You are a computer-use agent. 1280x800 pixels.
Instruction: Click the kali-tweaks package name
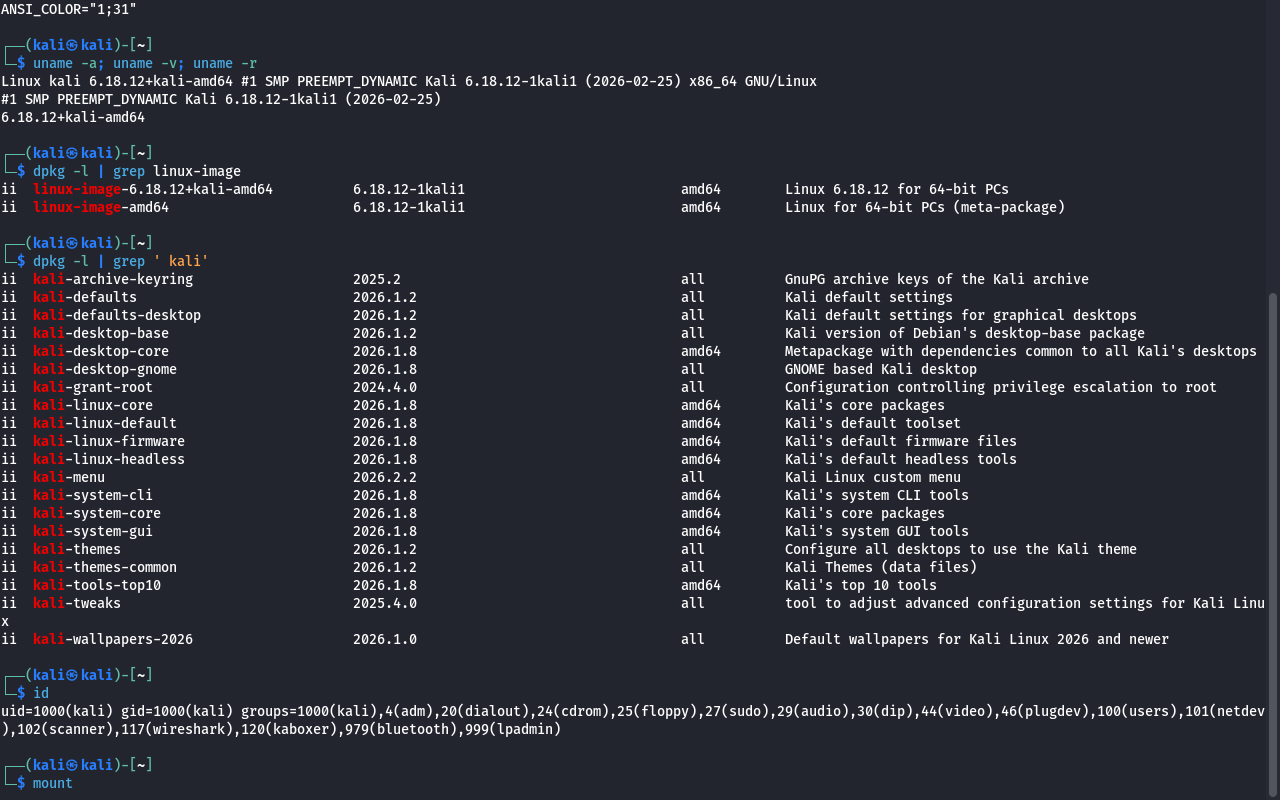click(x=77, y=603)
